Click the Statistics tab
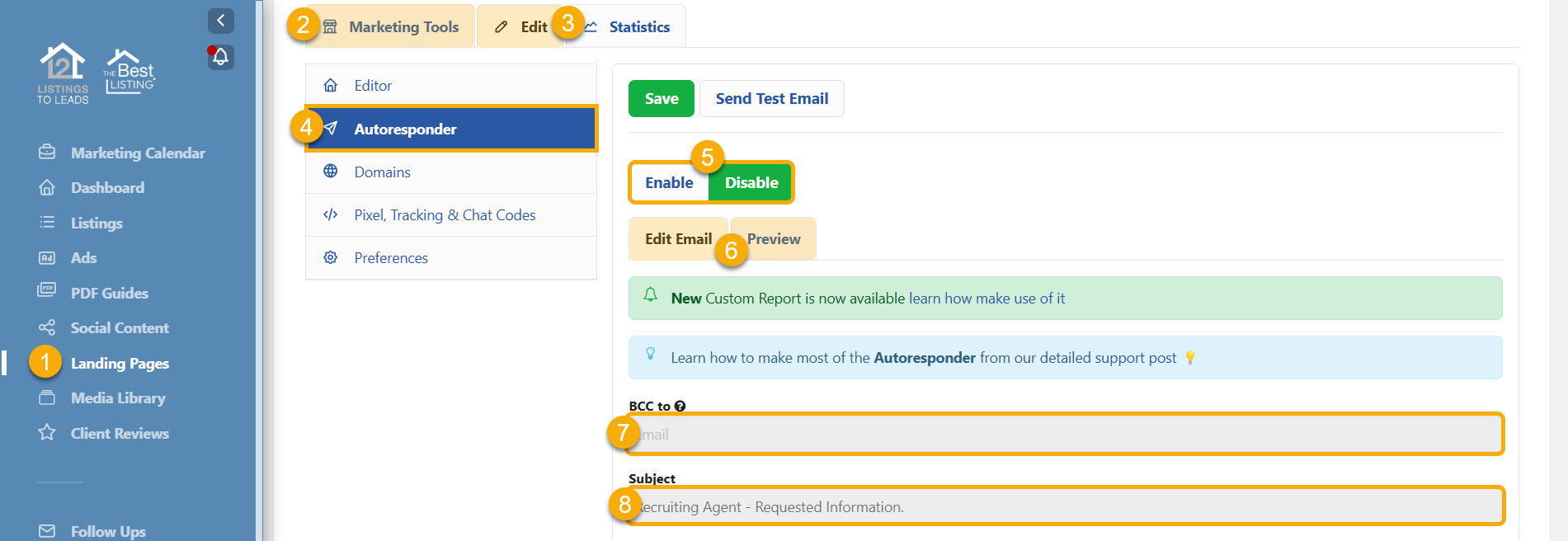 638,27
